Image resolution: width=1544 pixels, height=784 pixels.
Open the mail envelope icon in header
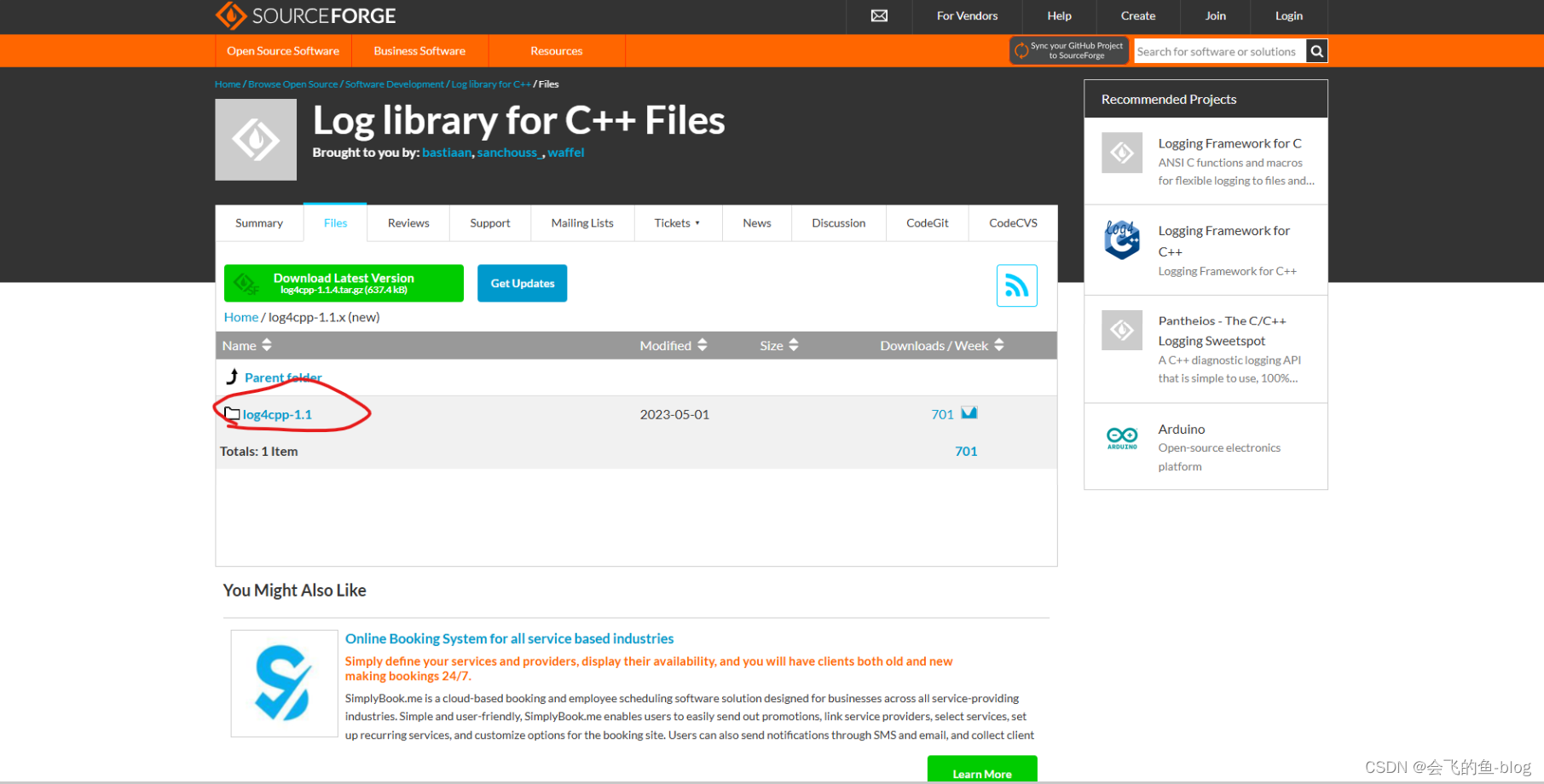point(879,16)
